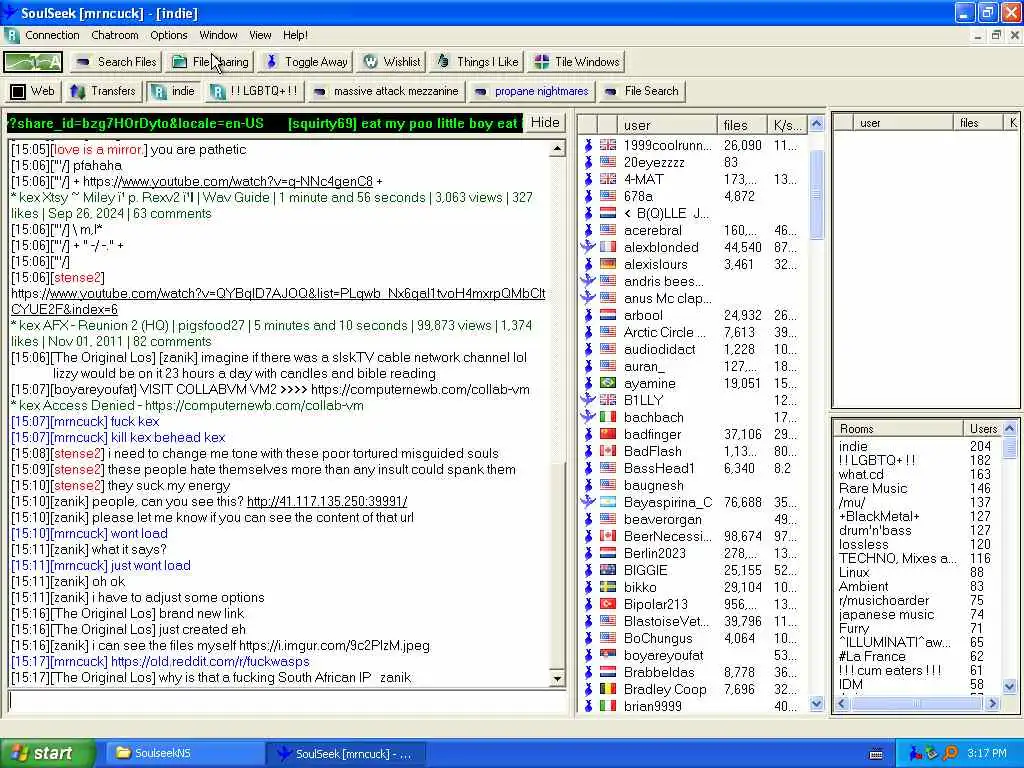Click the China flag beside badfinger
This screenshot has height=768, width=1024.
[x=608, y=434]
